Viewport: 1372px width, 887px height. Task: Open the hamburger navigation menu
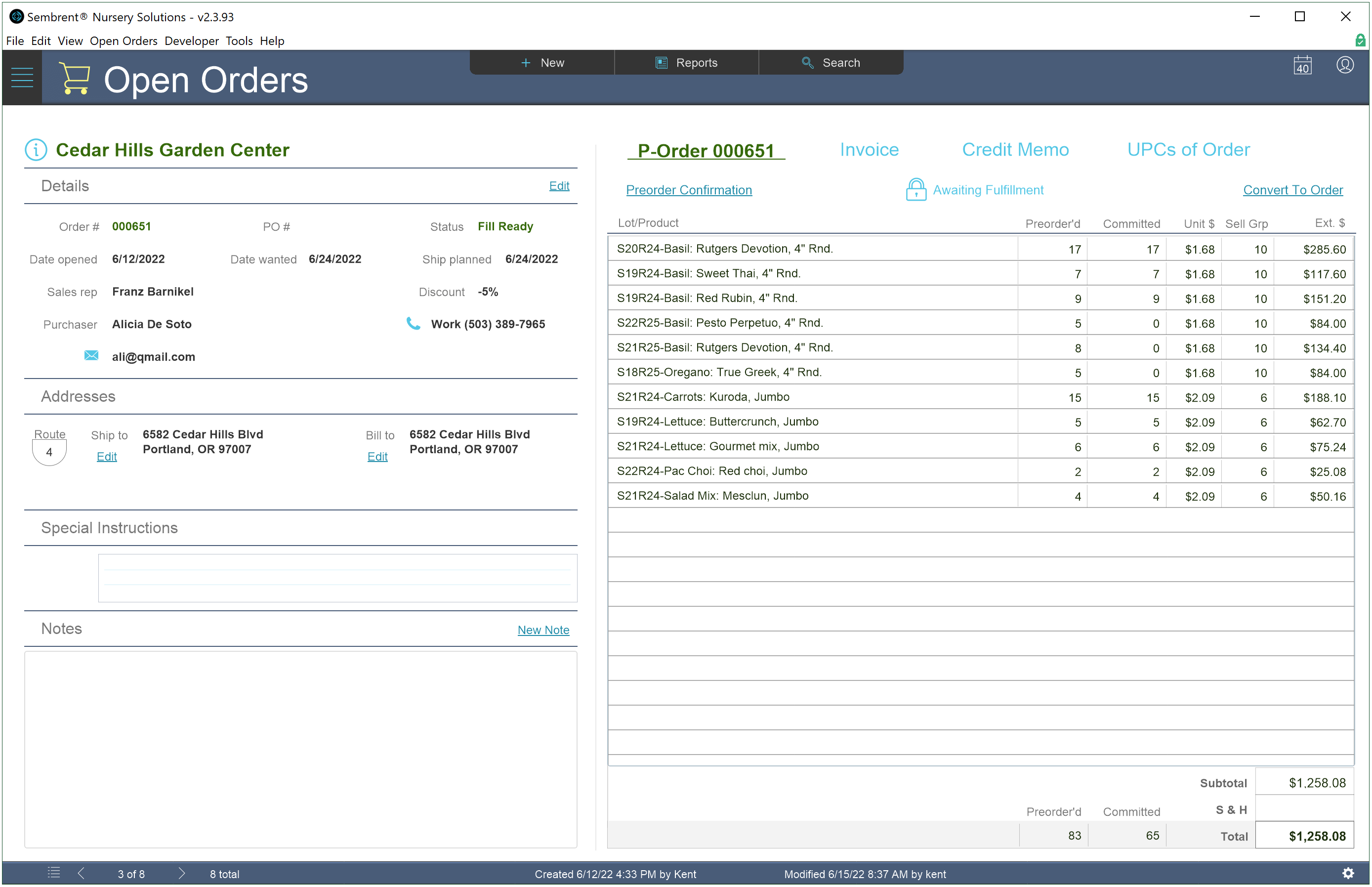(22, 78)
